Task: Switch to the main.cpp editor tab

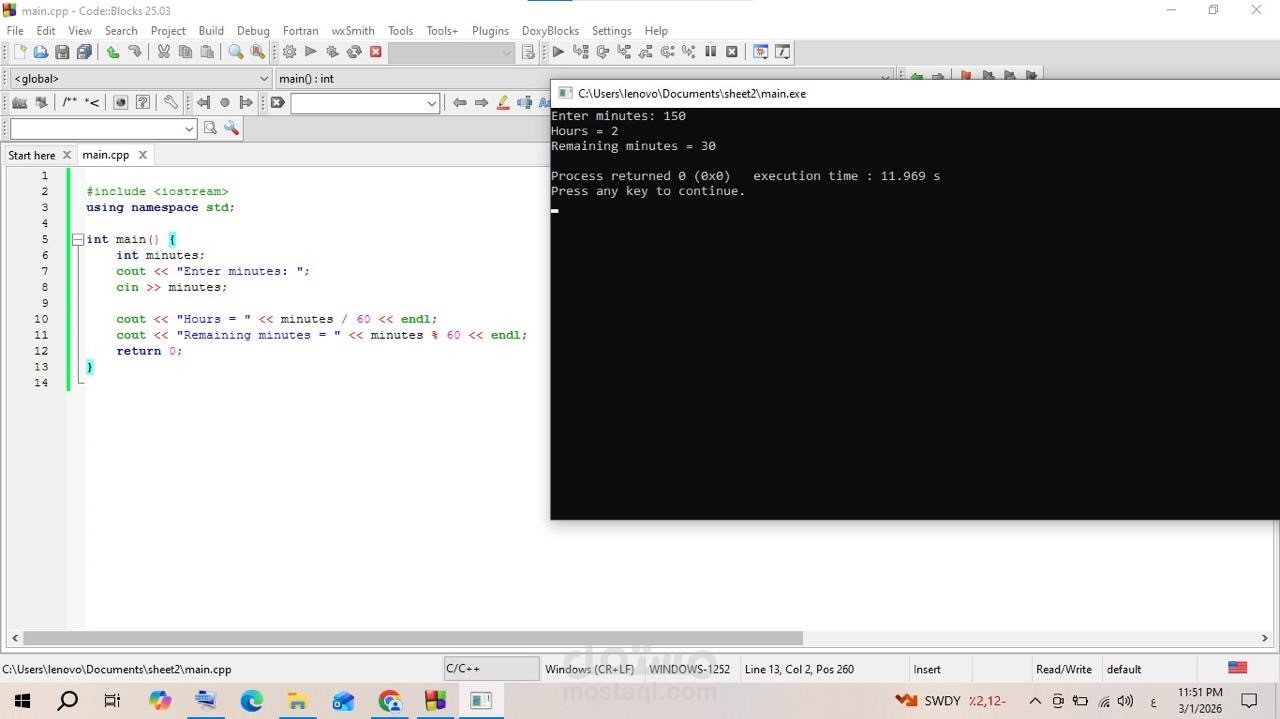Action: point(105,155)
